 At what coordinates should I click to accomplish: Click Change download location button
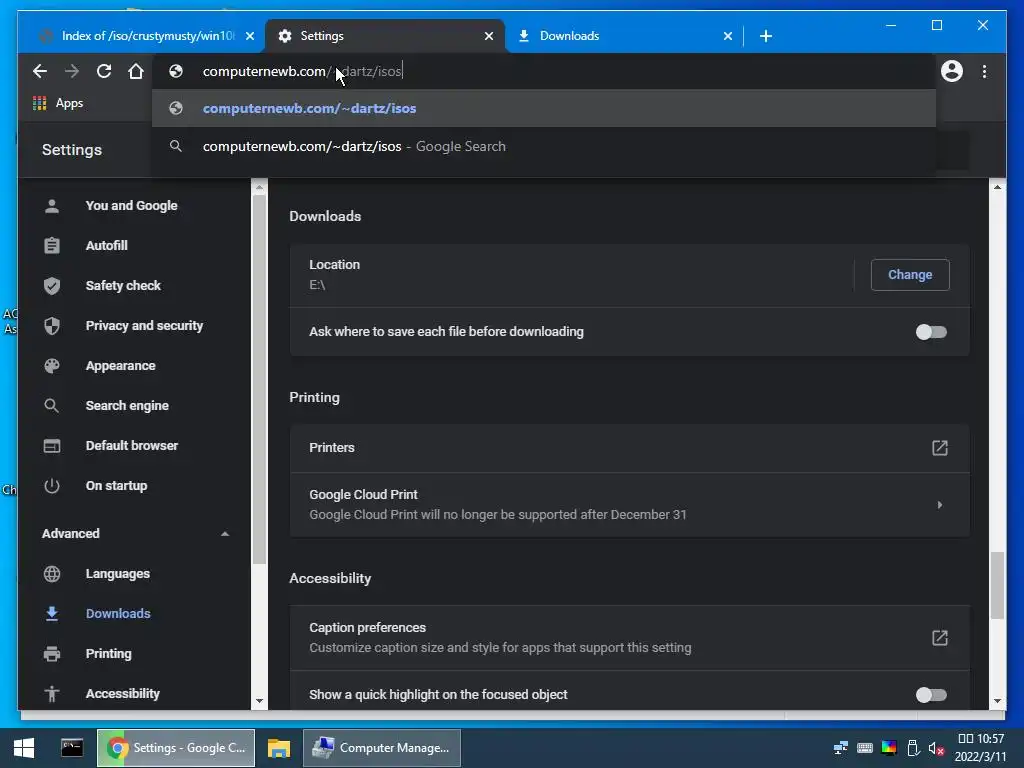910,275
